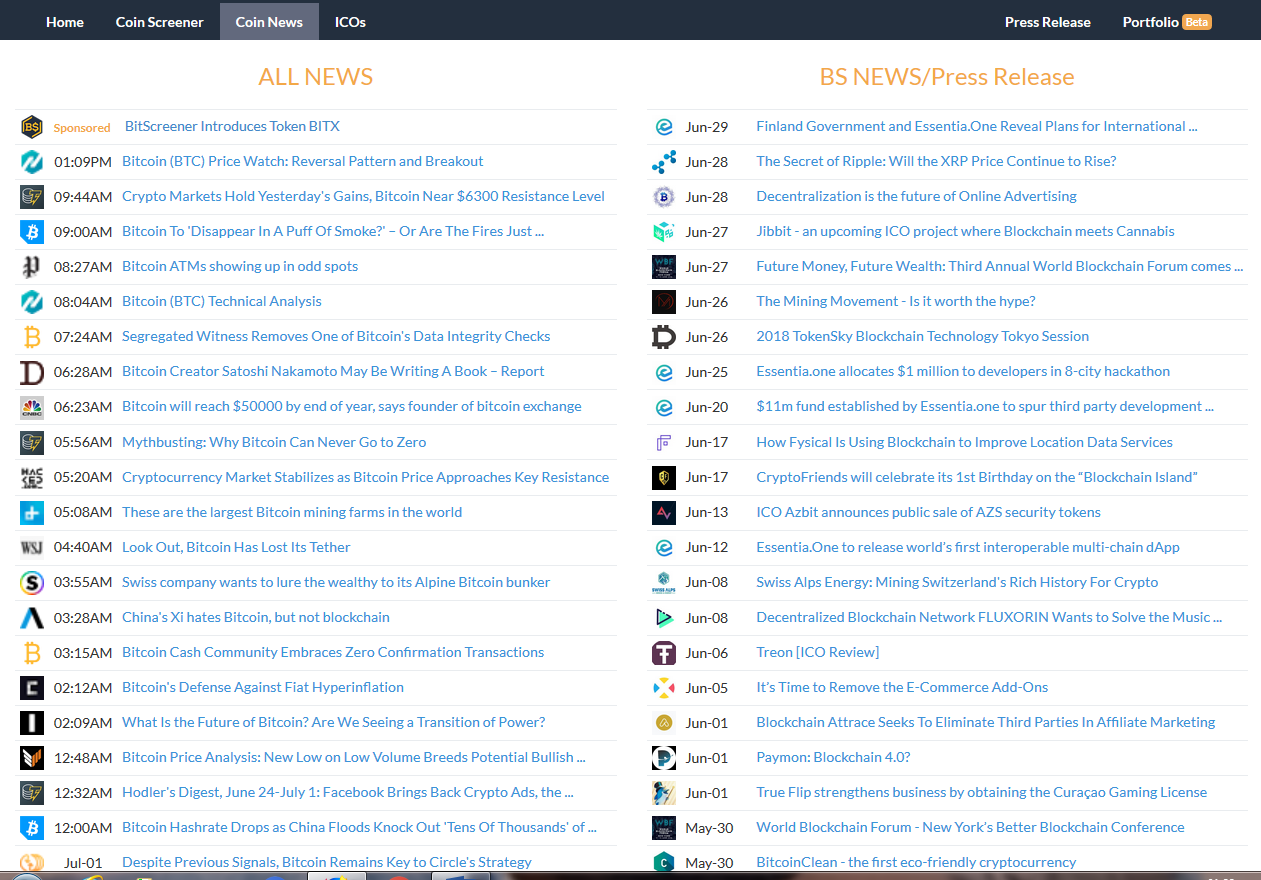Open 'Blockchain Attrace Seeks To Eliminate Third Parties' release
1261x880 pixels.
[x=986, y=722]
